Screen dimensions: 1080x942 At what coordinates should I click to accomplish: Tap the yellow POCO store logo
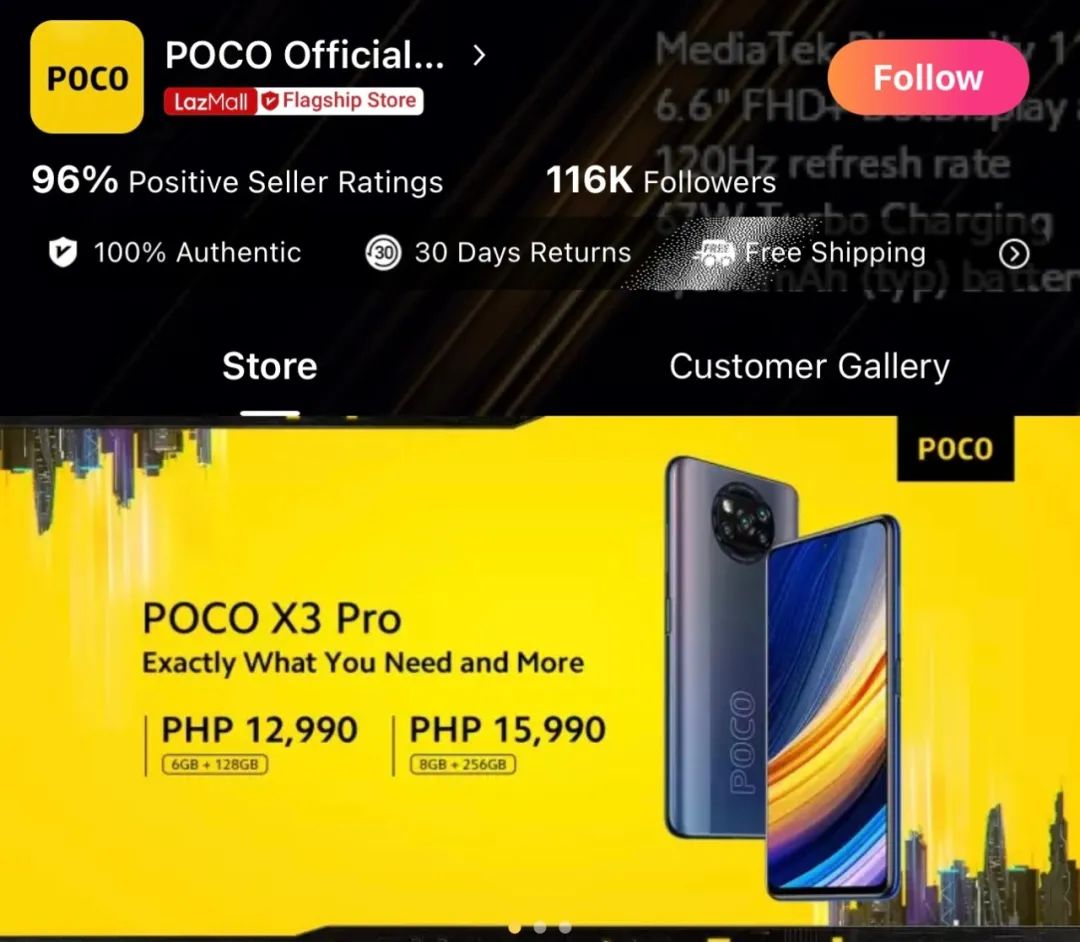click(87, 76)
